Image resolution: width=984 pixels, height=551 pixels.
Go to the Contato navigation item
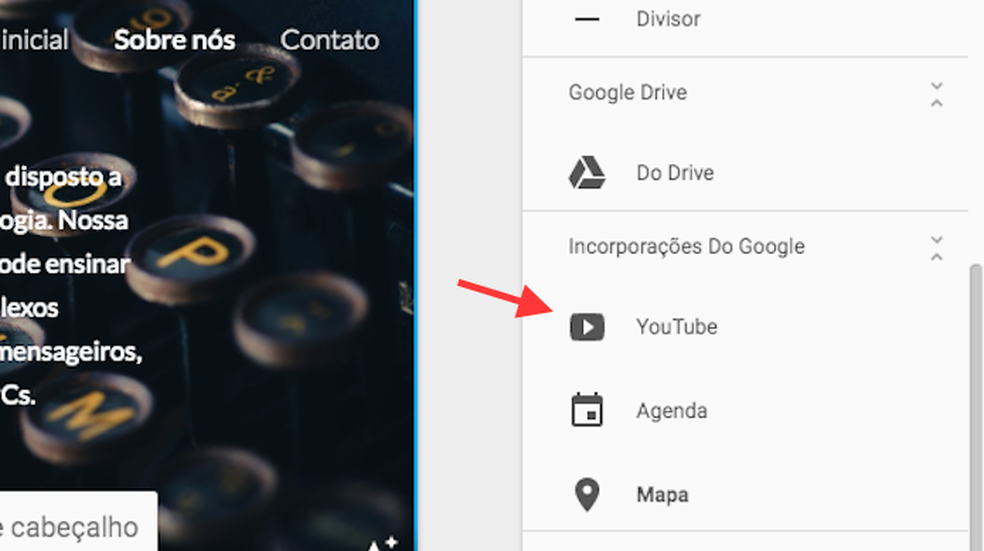(x=329, y=40)
